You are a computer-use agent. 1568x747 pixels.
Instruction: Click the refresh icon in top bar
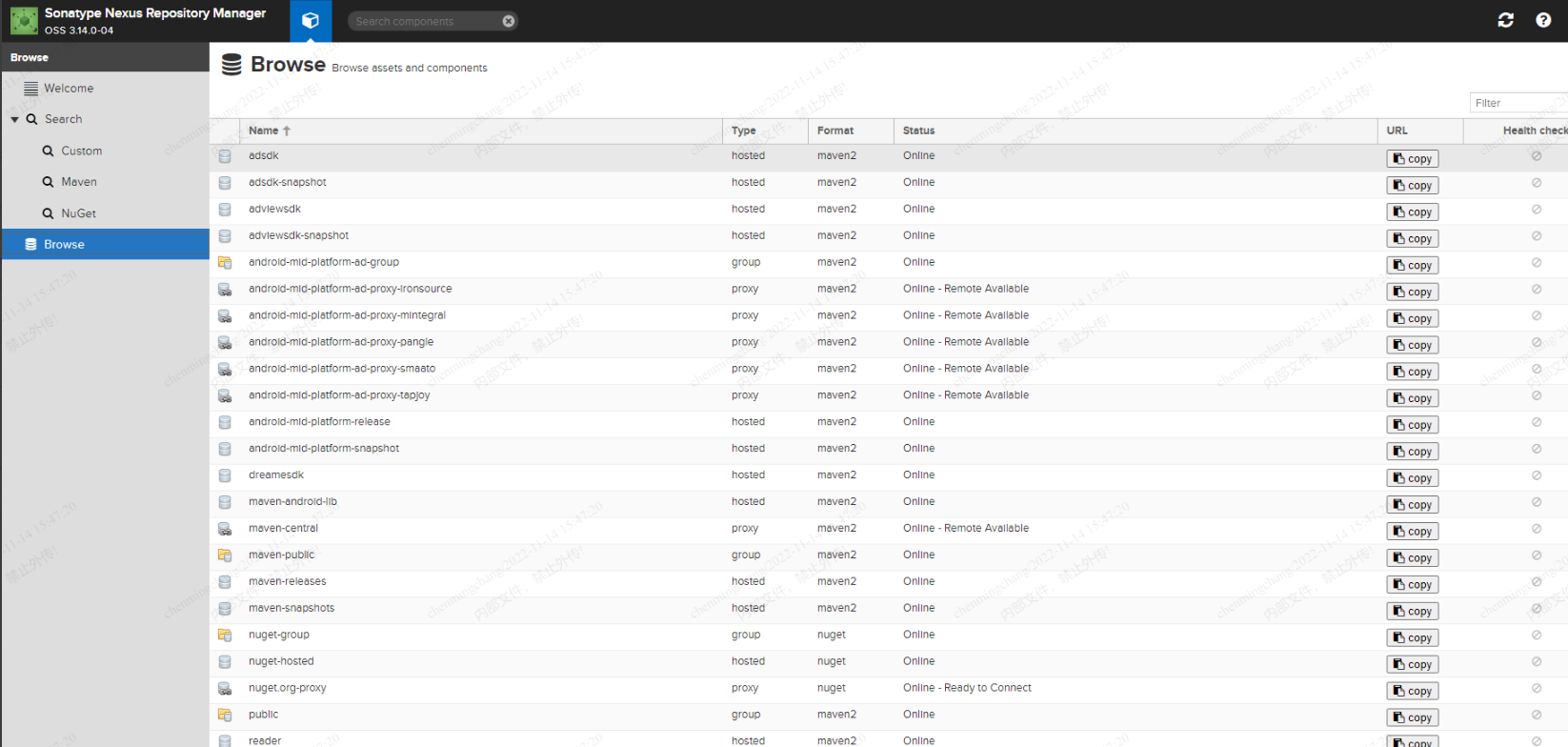(x=1505, y=20)
